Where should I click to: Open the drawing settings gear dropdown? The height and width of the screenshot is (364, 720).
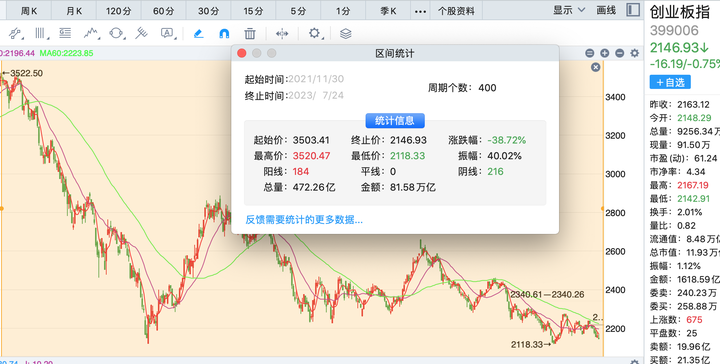pos(315,33)
